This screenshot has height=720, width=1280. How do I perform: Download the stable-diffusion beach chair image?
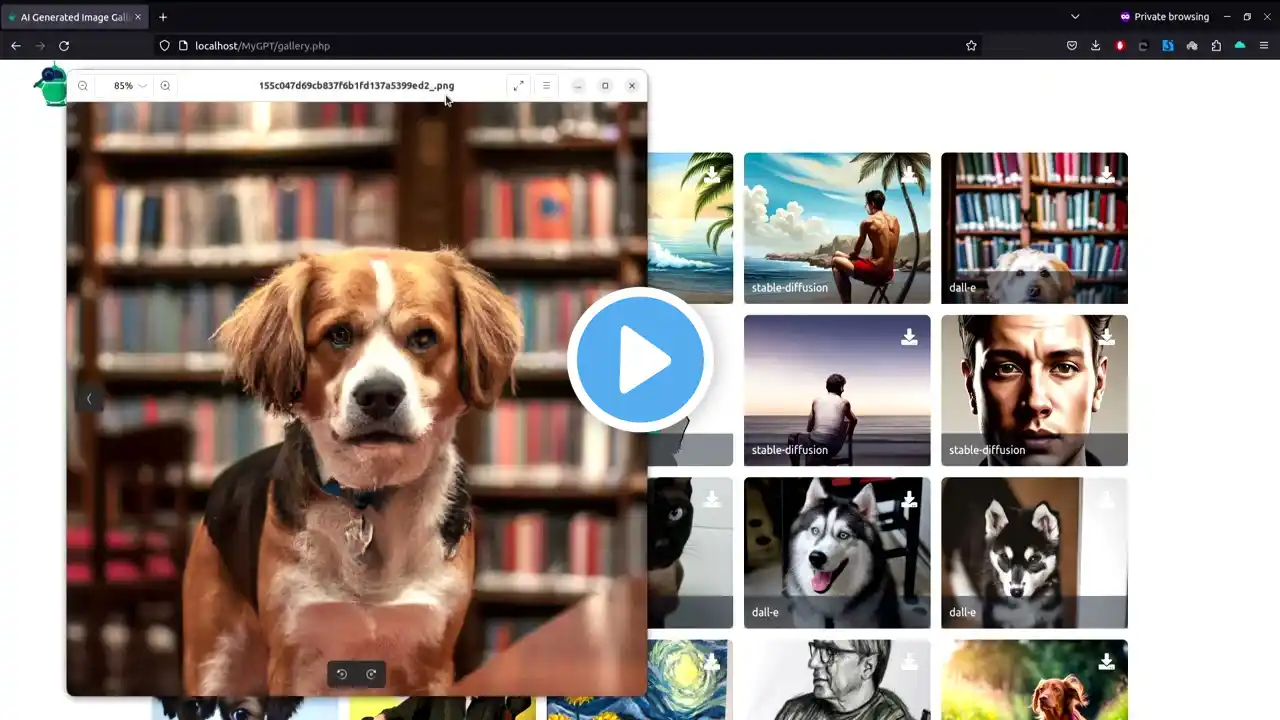pyautogui.click(x=909, y=175)
